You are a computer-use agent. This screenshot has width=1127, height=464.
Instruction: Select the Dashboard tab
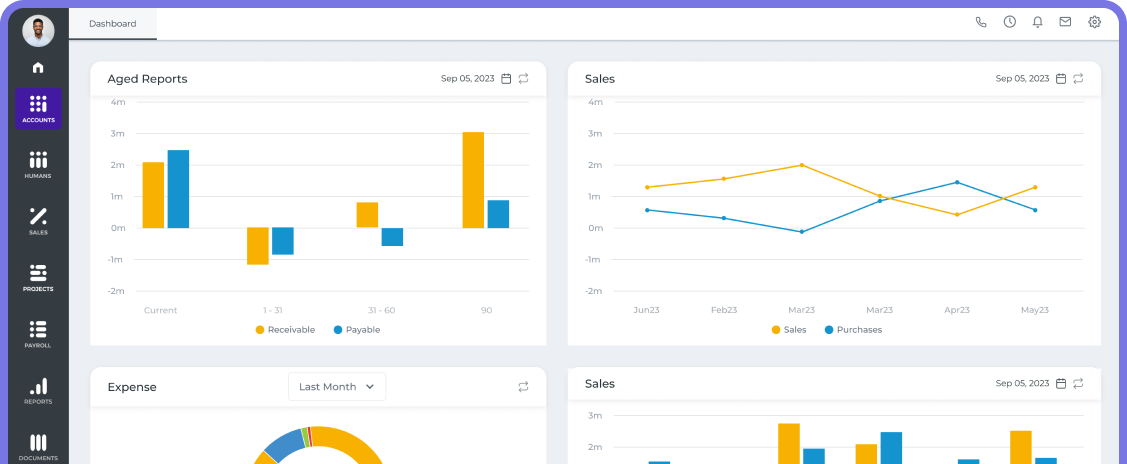point(113,24)
